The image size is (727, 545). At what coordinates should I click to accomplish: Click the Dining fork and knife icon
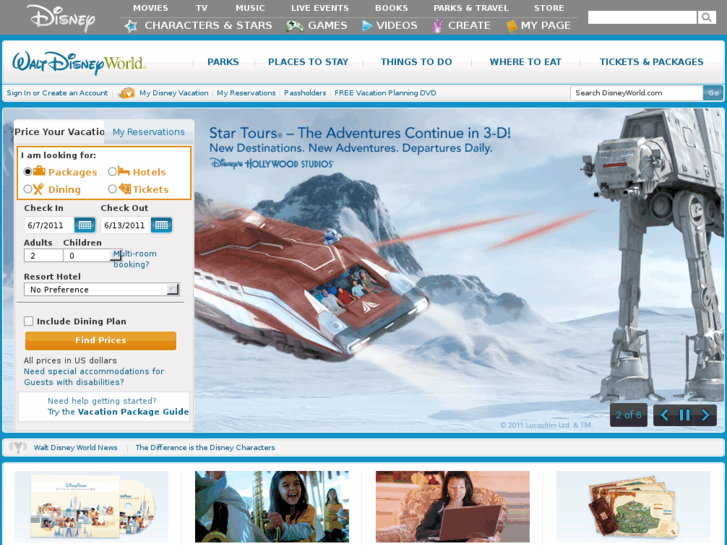[x=38, y=189]
